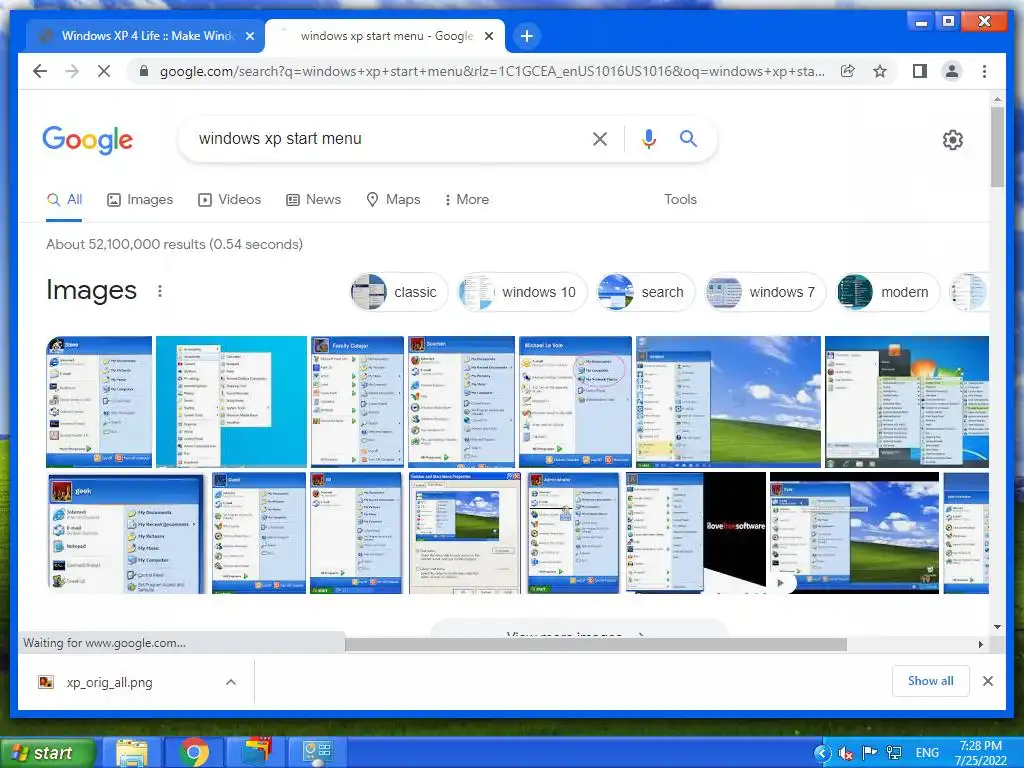Open the ilovefreesoftware image thumbnail
1024x768 pixels.
tap(696, 533)
